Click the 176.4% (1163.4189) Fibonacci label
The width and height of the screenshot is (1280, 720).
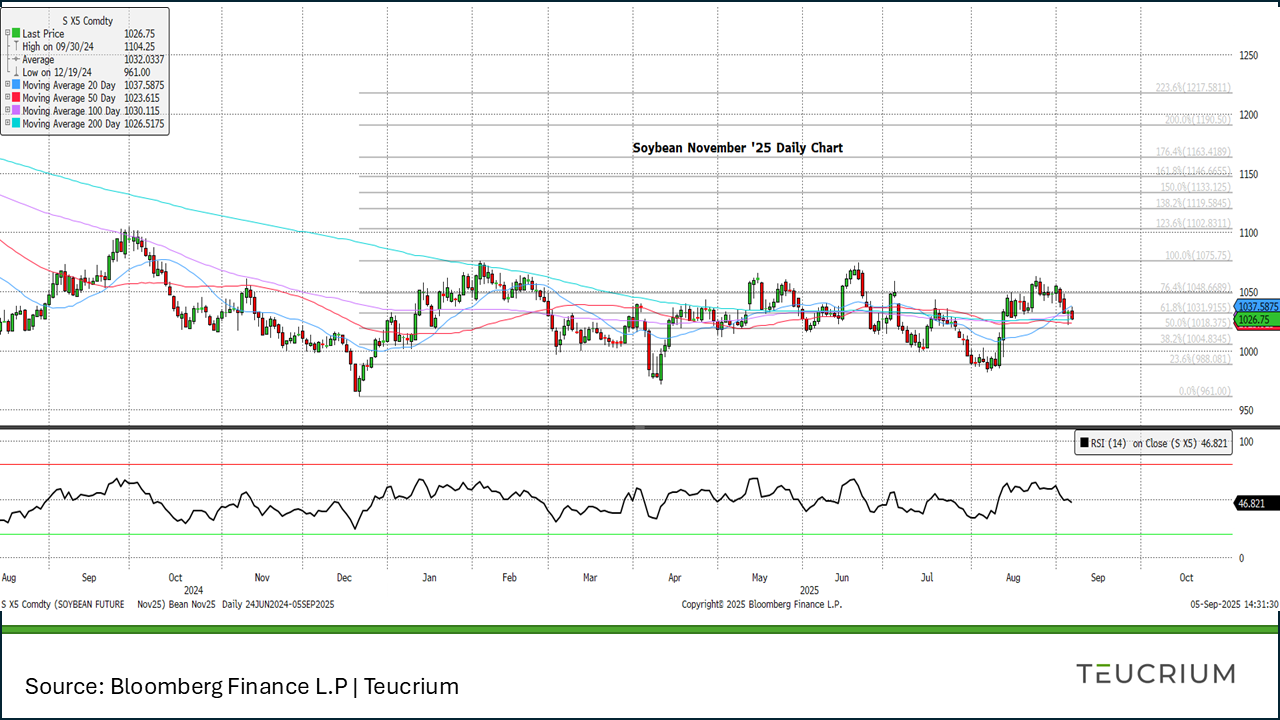tap(1193, 152)
